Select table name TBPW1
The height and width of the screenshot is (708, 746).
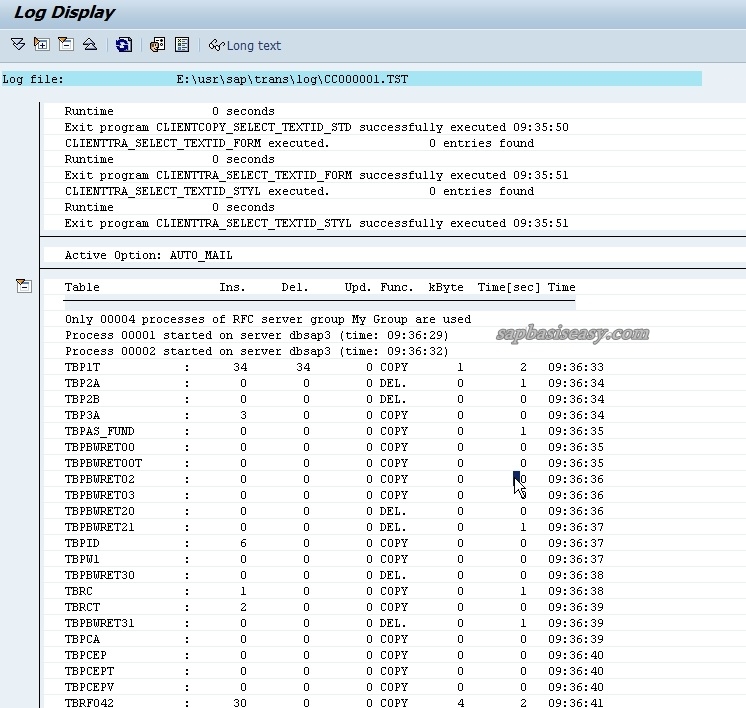click(x=82, y=559)
